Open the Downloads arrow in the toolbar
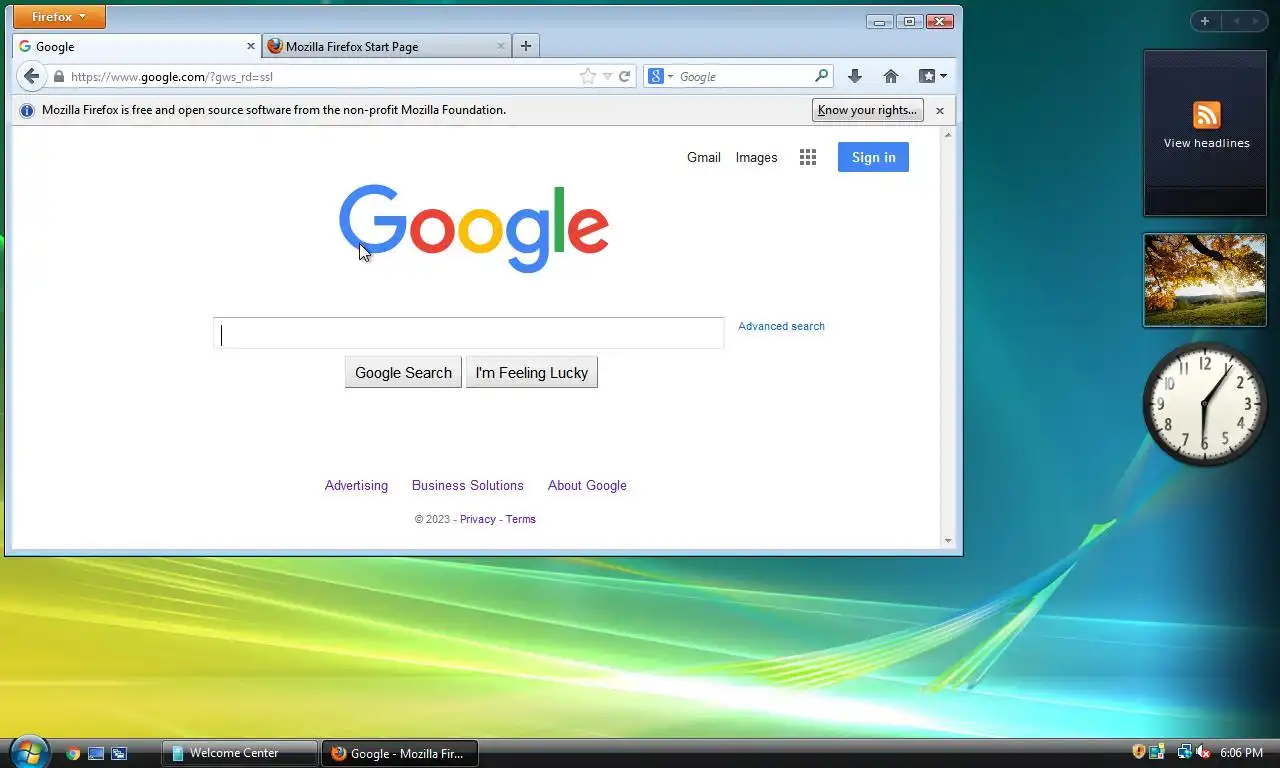The height and width of the screenshot is (768, 1280). (x=854, y=76)
